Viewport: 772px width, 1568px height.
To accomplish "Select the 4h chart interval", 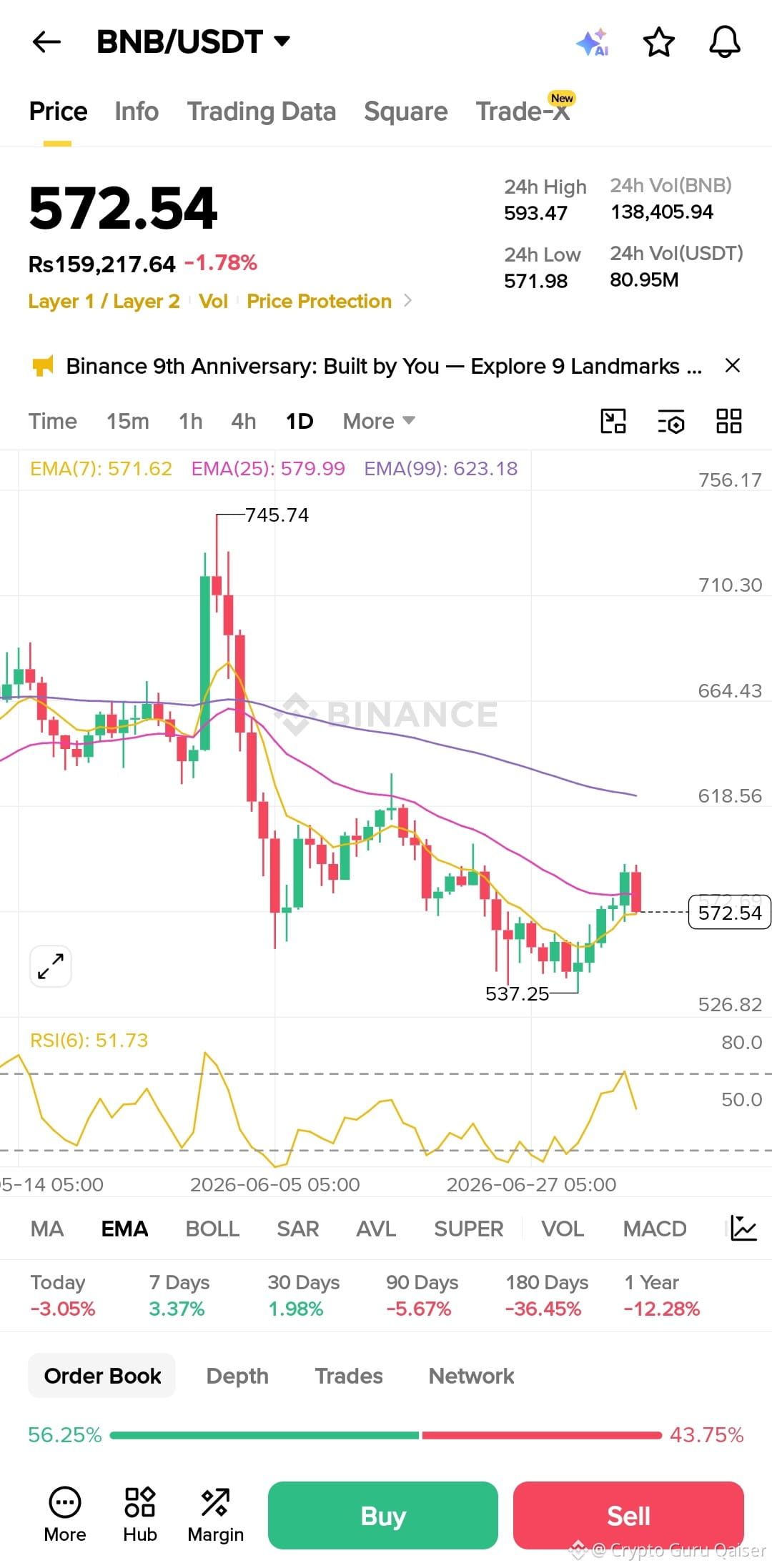I will [244, 421].
